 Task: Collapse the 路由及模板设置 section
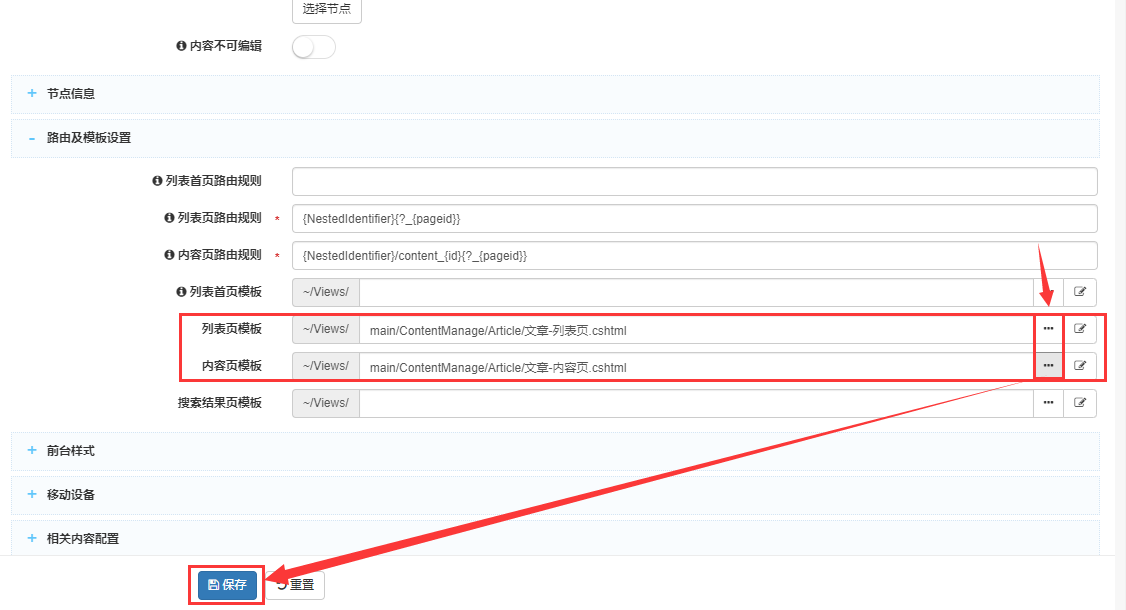pyautogui.click(x=88, y=138)
